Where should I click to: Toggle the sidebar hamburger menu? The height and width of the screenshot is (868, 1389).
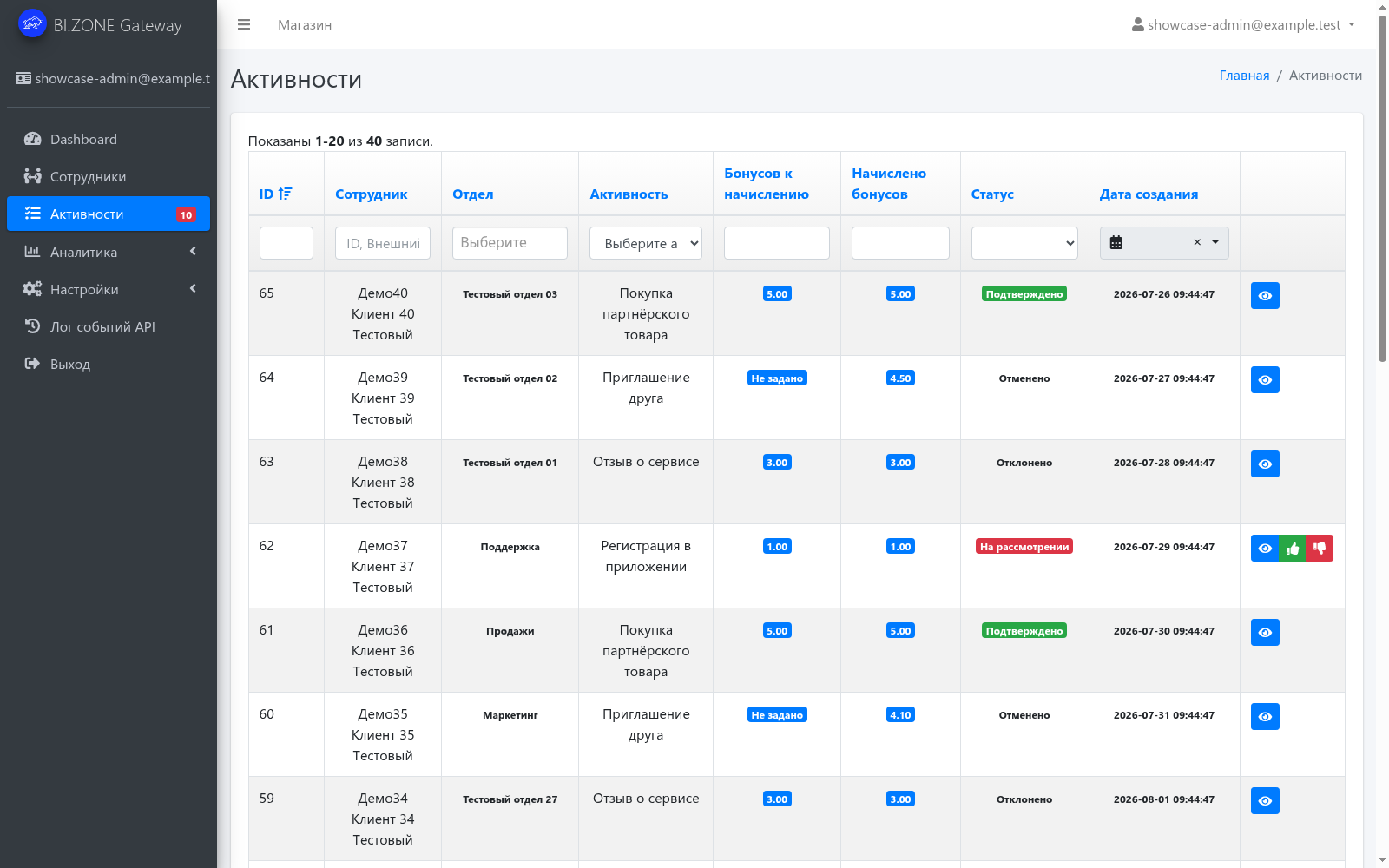(x=244, y=25)
